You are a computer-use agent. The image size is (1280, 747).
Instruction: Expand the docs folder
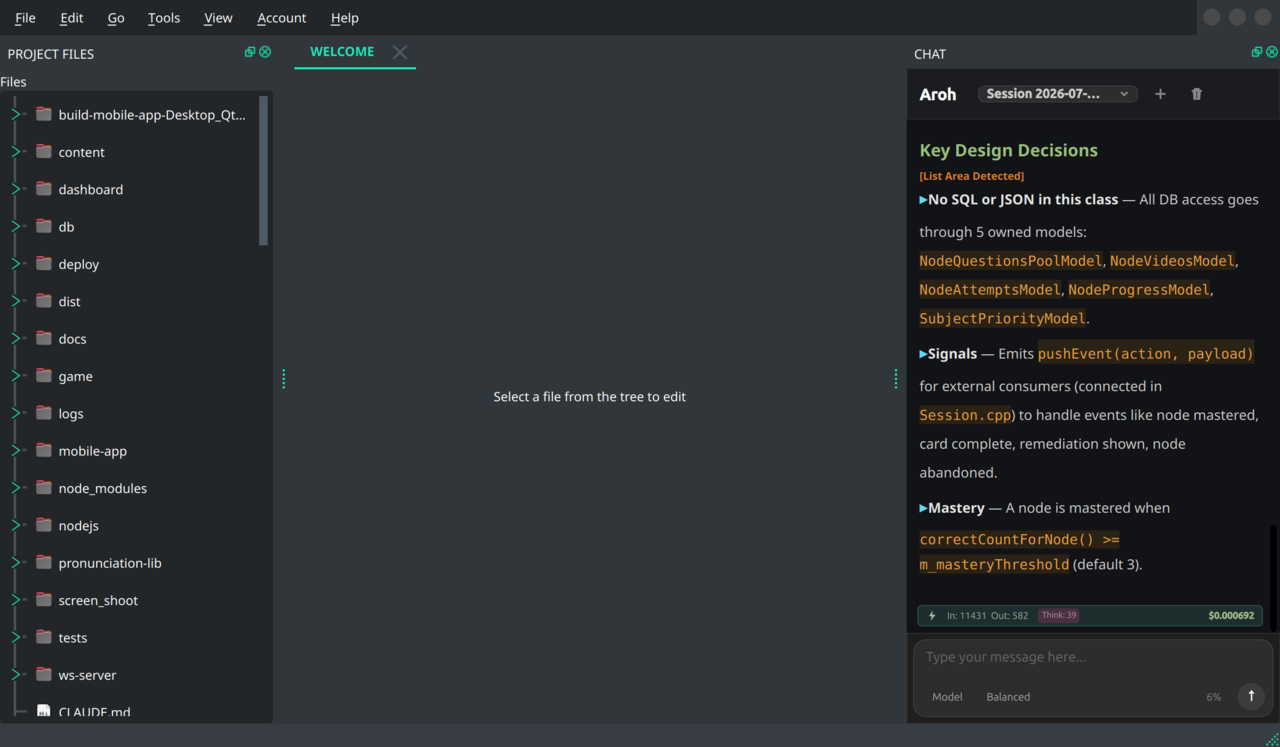16,338
